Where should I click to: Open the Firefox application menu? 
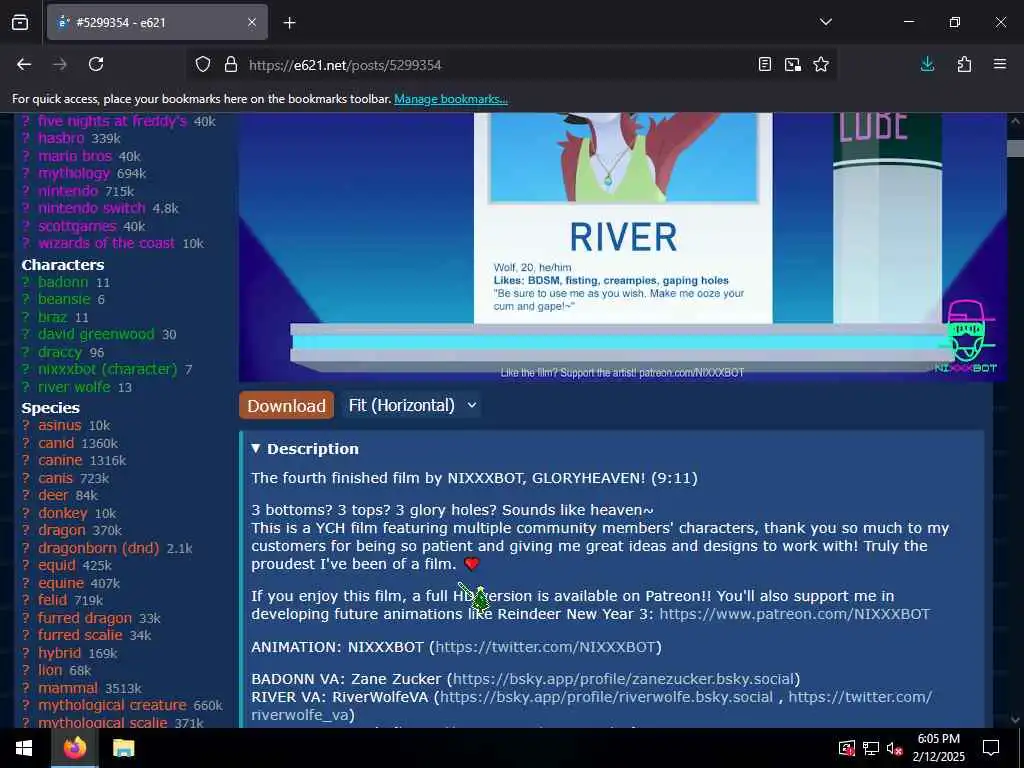click(x=1000, y=64)
